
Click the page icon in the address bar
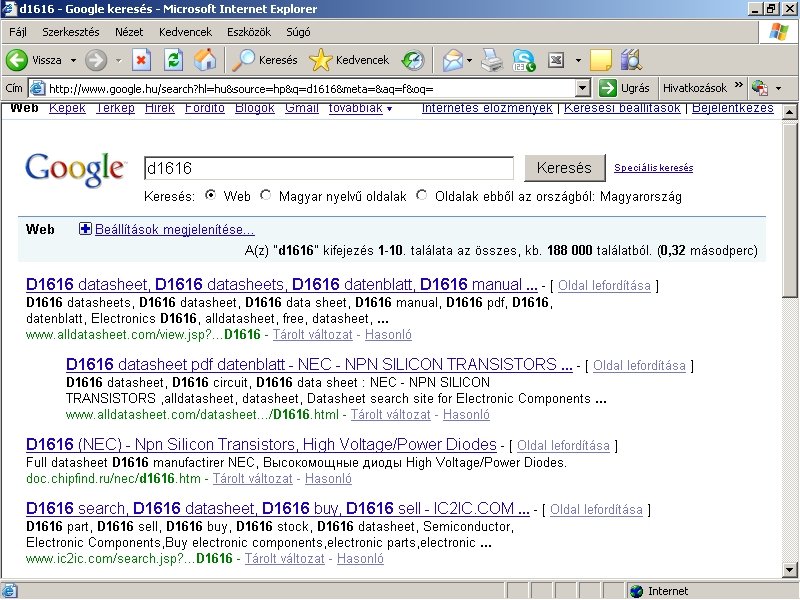[37, 88]
